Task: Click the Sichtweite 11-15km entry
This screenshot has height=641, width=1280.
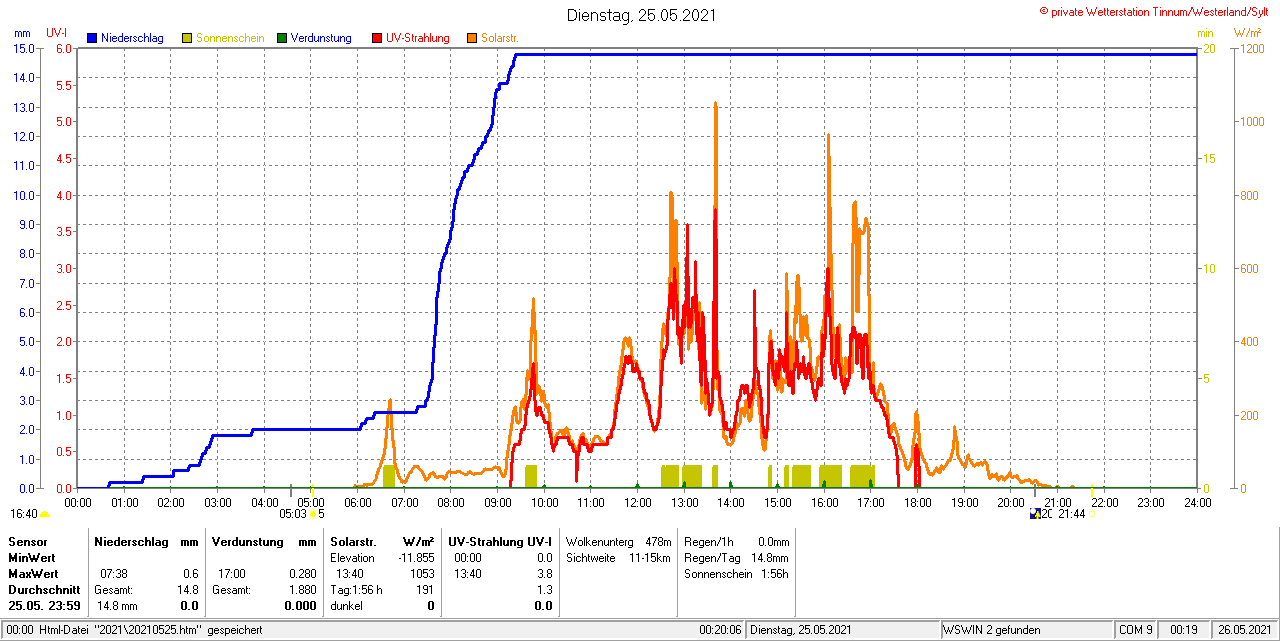Action: 618,557
